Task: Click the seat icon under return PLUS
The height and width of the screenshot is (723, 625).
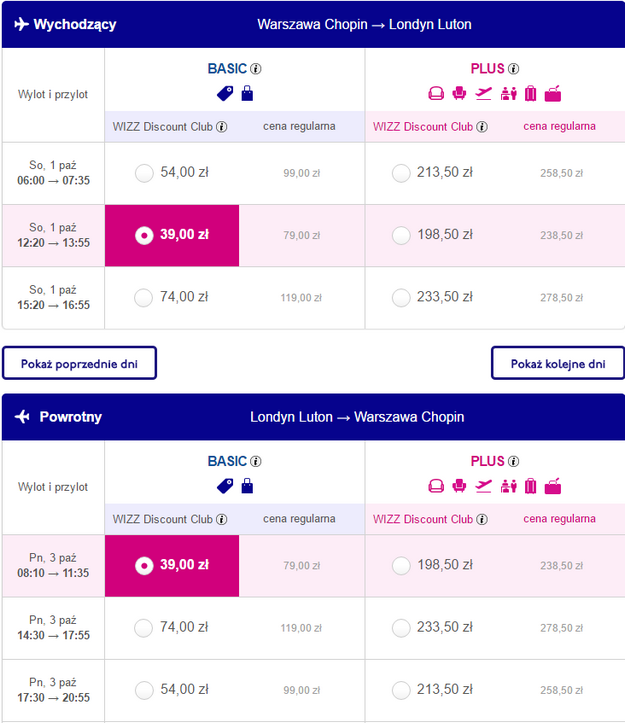Action: coord(459,486)
